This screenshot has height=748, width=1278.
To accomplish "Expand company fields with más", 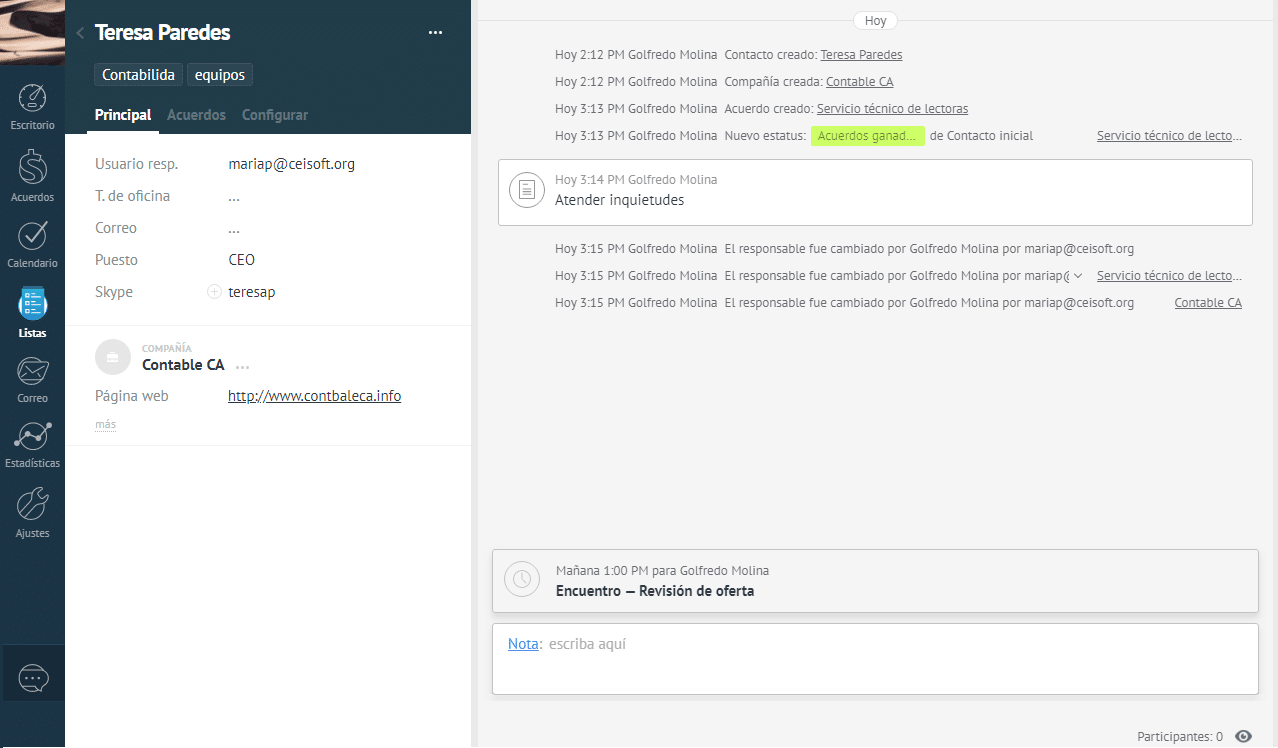I will [105, 425].
